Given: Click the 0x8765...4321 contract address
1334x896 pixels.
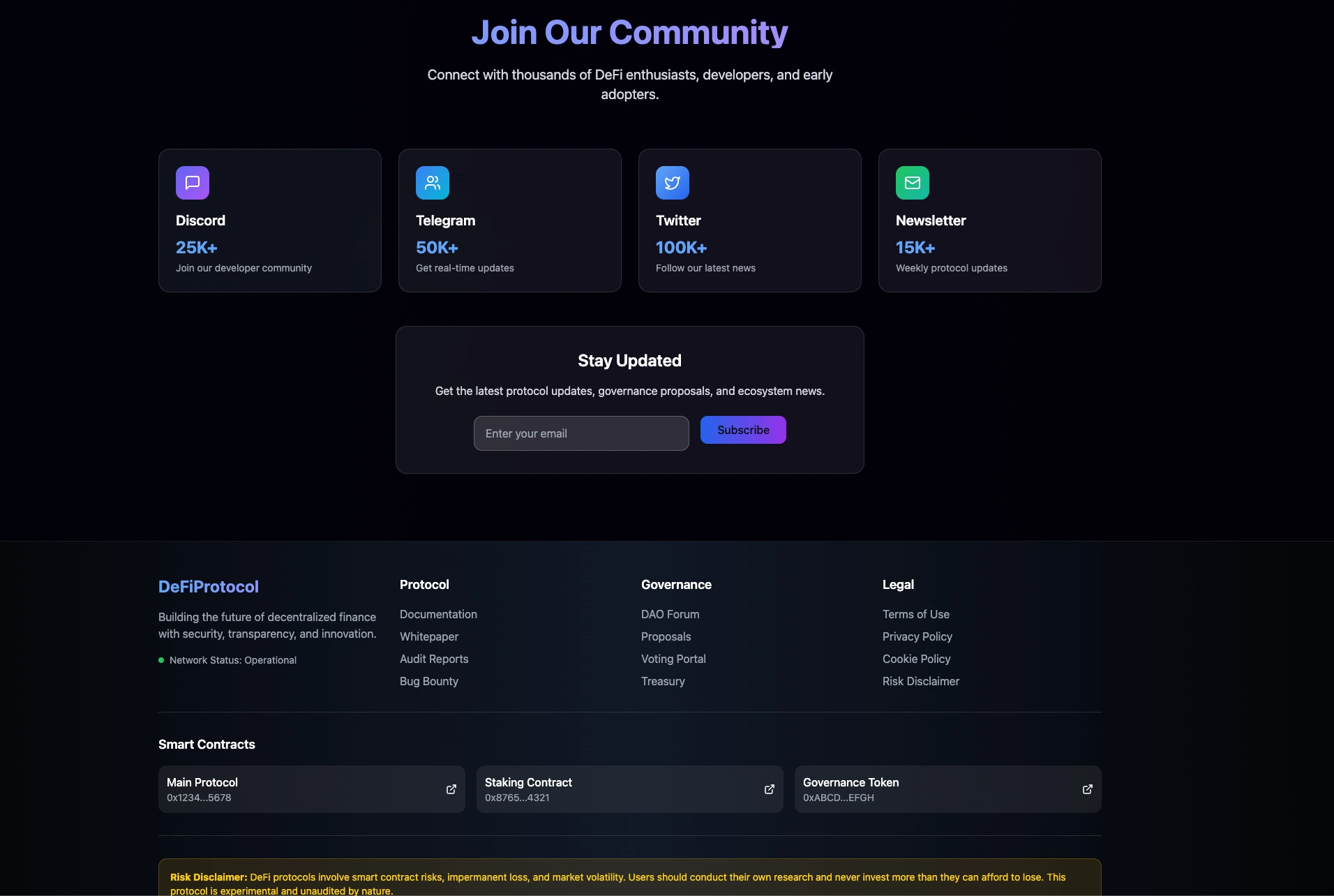Looking at the screenshot, I should (517, 798).
